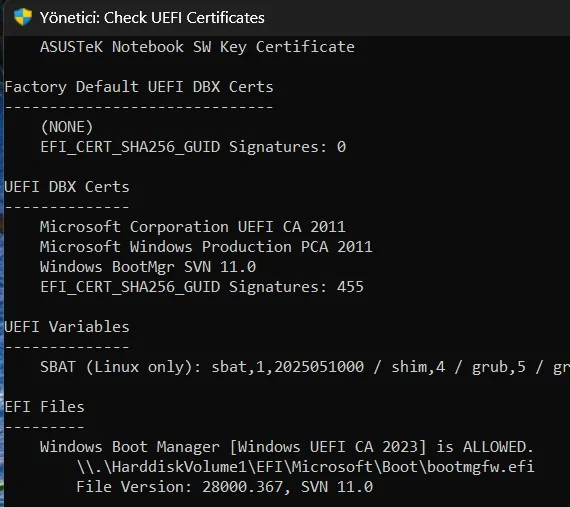
Task: Click the 'Signatures: 455' line
Action: [x=202, y=287]
